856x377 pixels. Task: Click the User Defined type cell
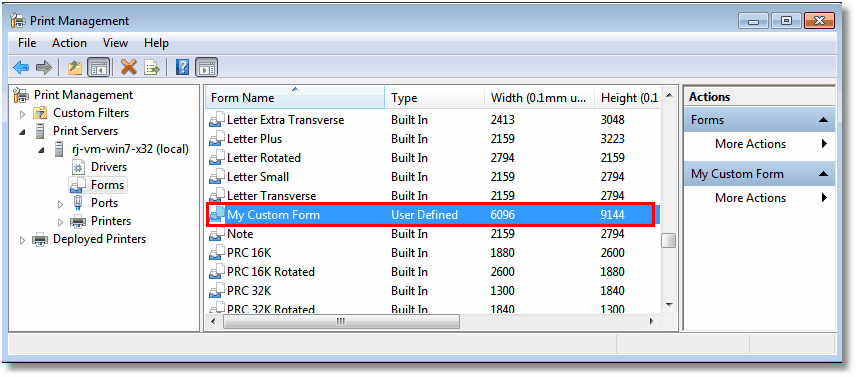click(x=424, y=215)
